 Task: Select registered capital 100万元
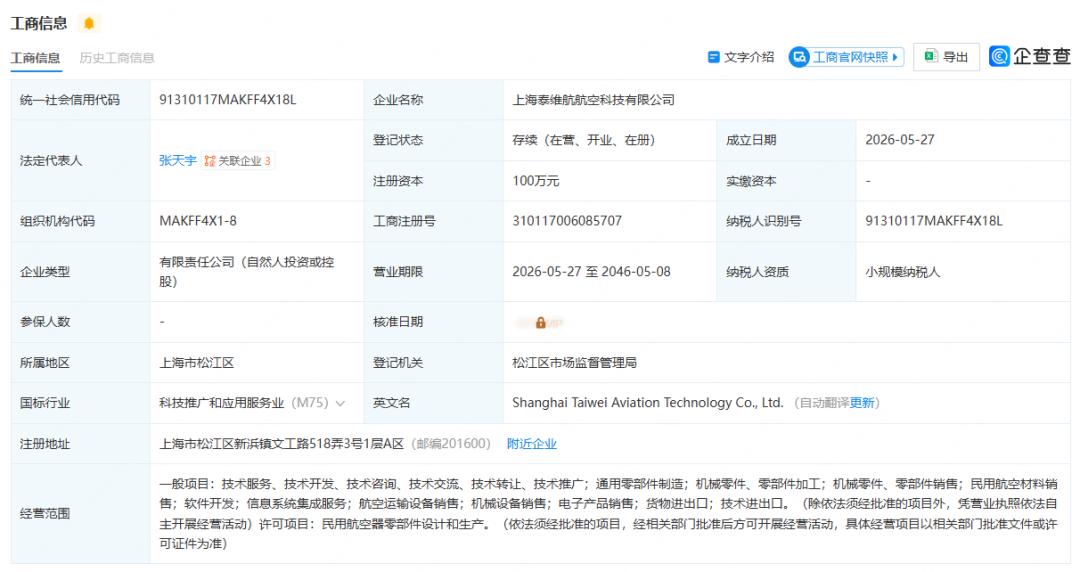(536, 181)
